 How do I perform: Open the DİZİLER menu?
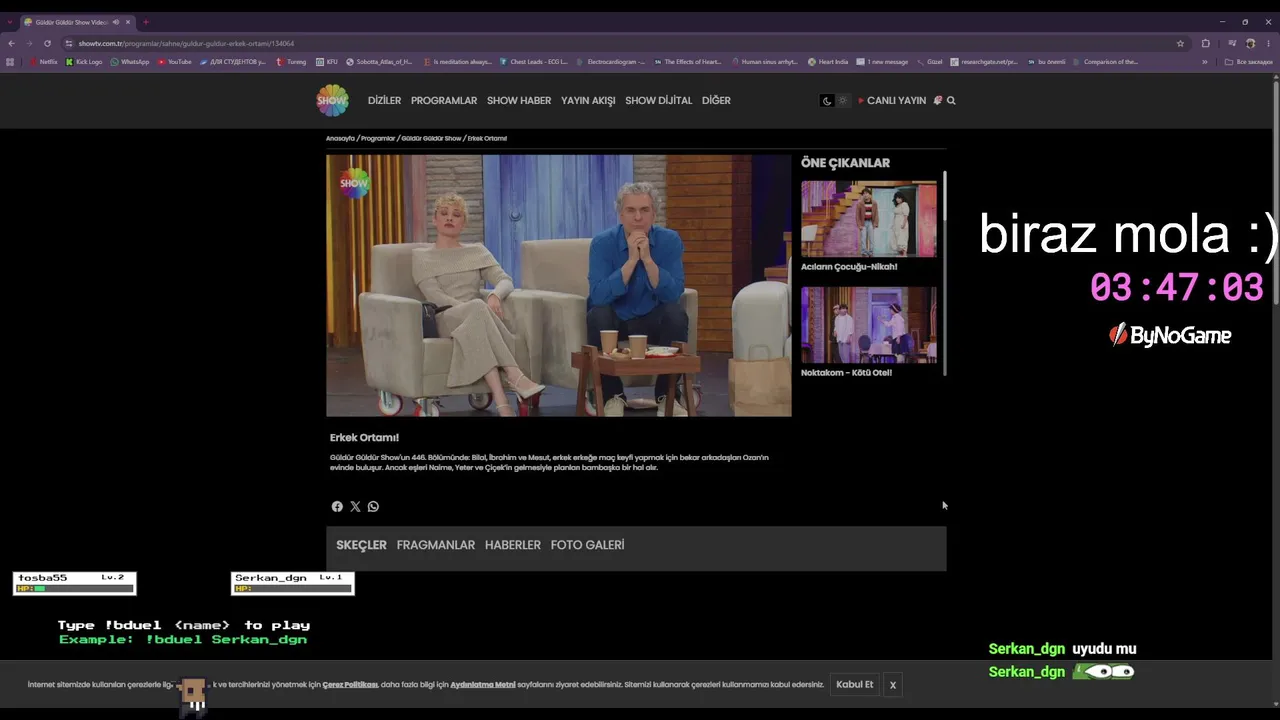[x=384, y=101]
